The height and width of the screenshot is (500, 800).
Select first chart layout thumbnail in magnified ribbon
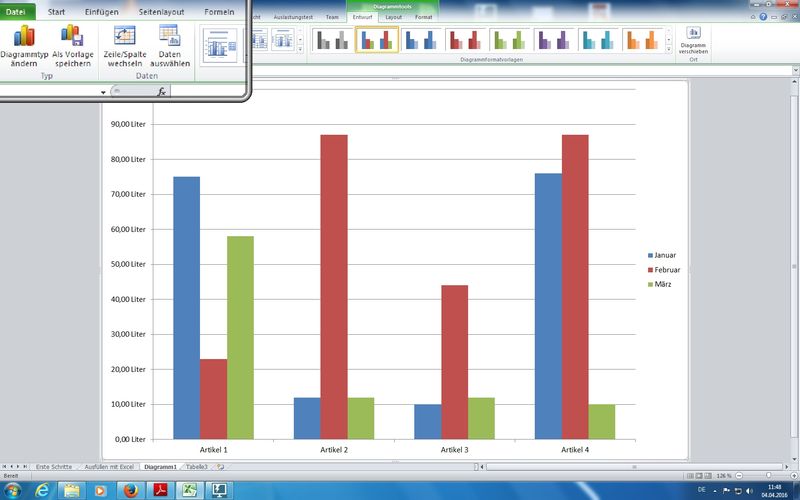[220, 46]
